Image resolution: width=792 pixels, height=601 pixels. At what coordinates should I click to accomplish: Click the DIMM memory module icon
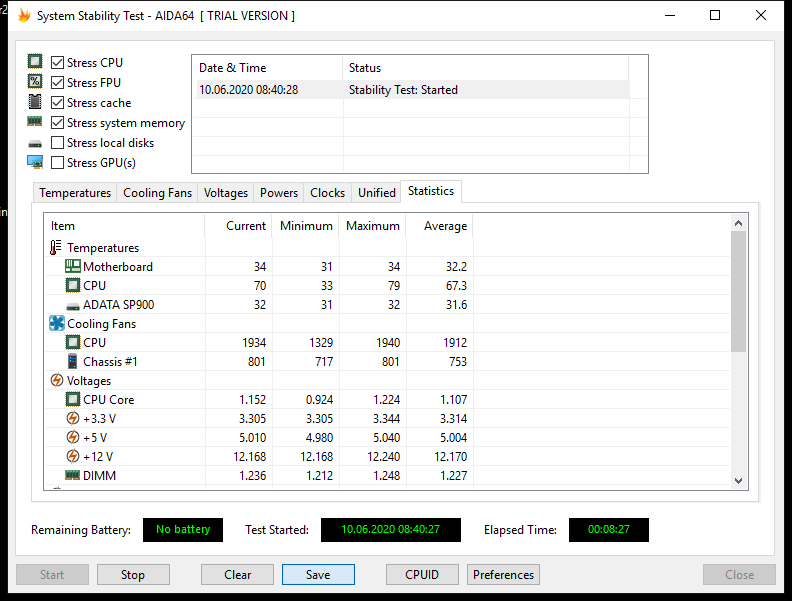(x=73, y=475)
